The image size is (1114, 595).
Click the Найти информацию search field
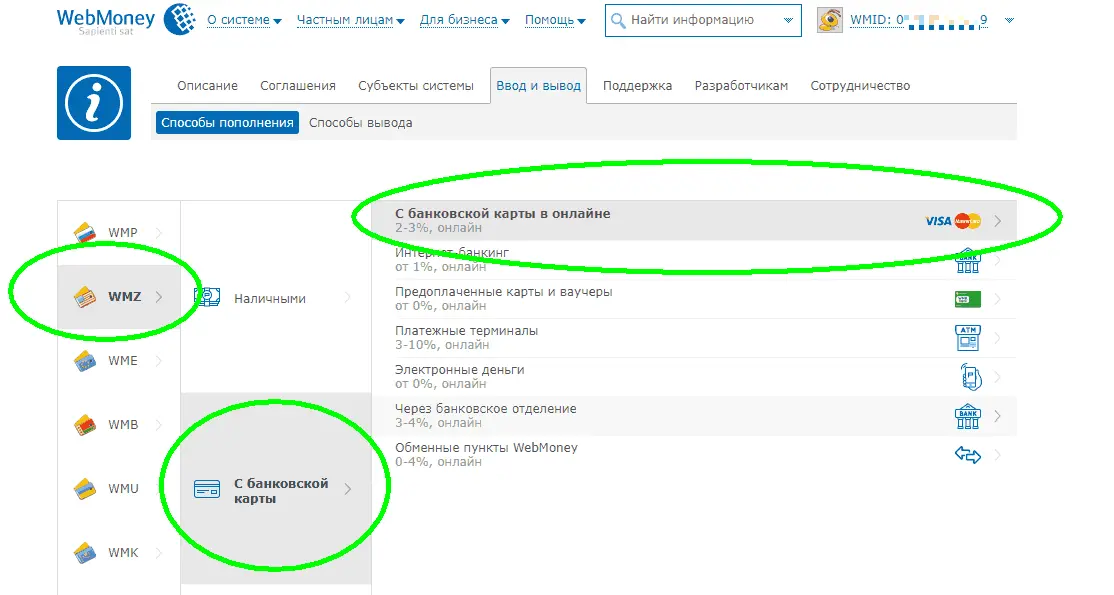tap(703, 21)
